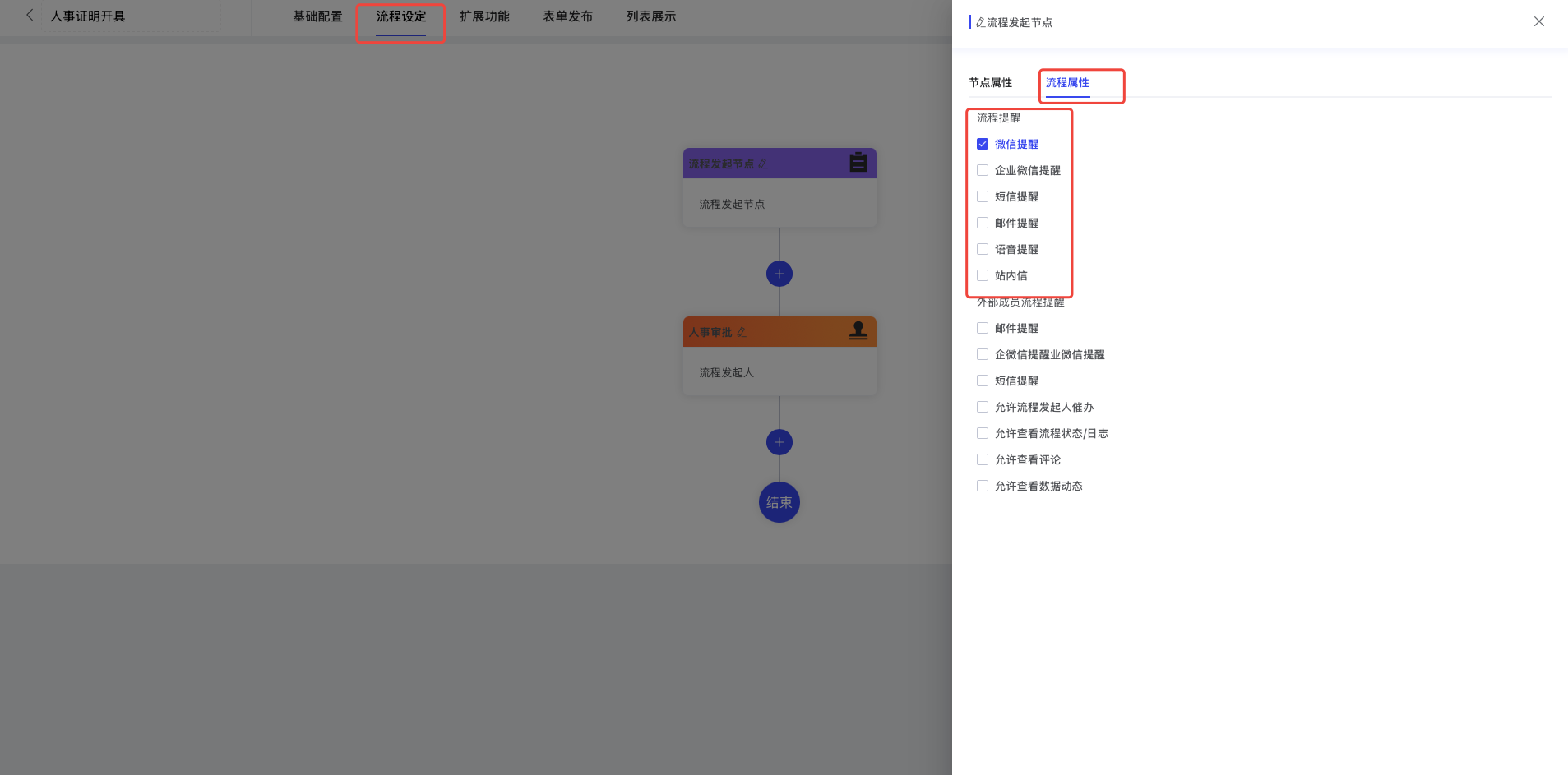Open the 基础配置 tab
The width and height of the screenshot is (1568, 775).
pyautogui.click(x=317, y=16)
